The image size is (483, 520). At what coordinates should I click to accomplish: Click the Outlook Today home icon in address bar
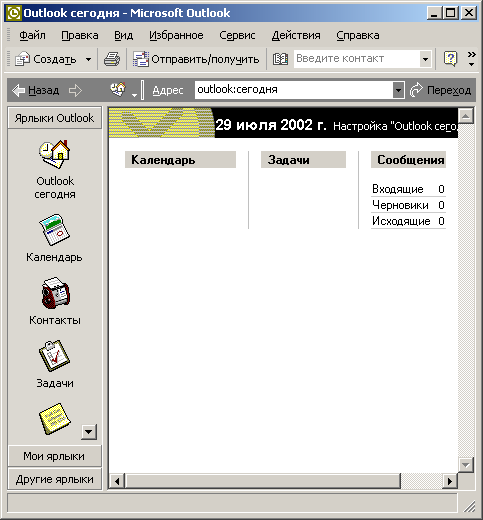click(x=118, y=89)
